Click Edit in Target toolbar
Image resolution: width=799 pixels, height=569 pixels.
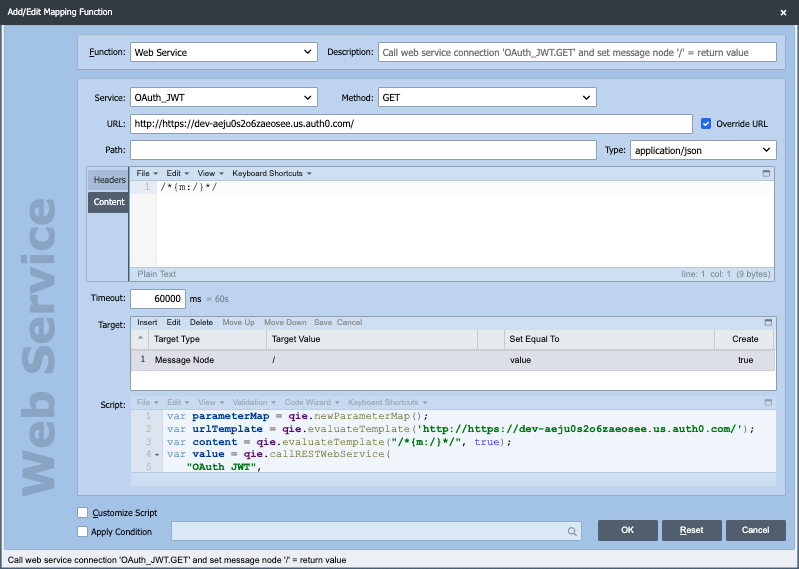(x=174, y=322)
